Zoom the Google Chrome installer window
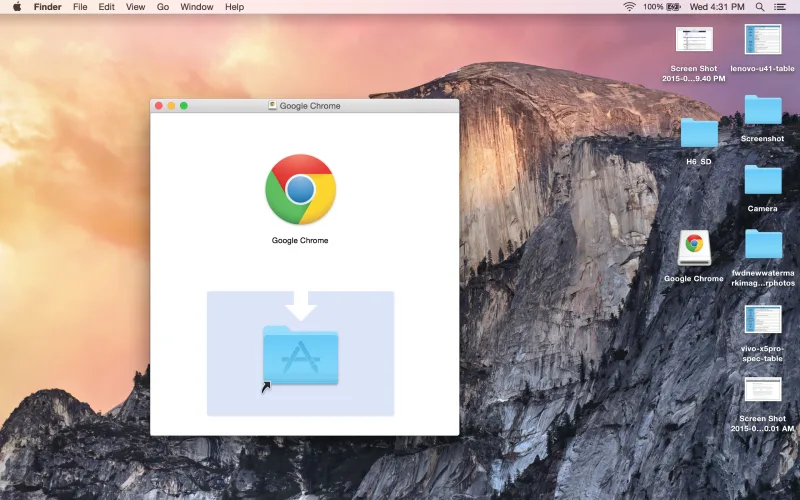The width and height of the screenshot is (800, 500). coord(184,106)
